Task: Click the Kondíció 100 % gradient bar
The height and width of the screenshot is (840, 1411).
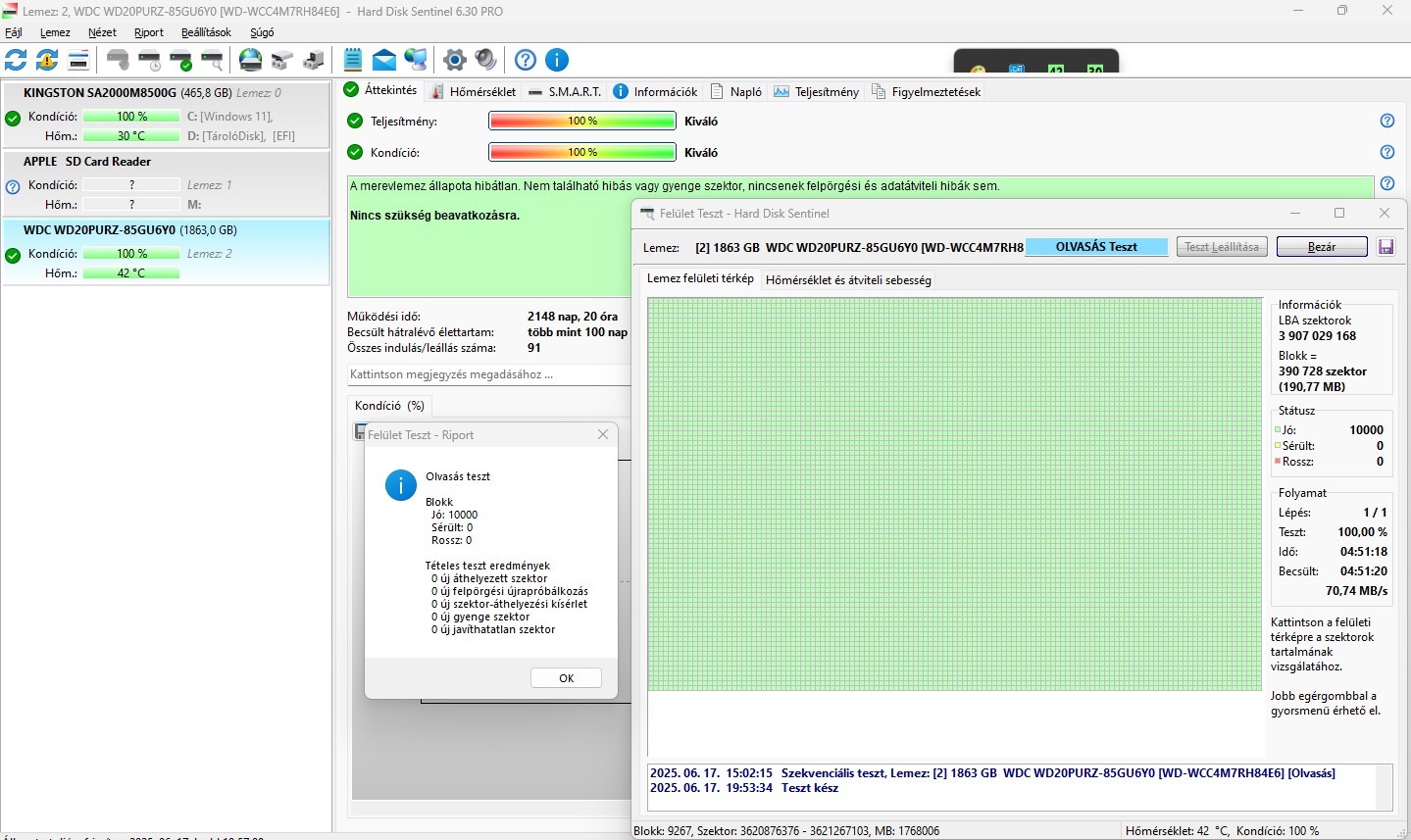Action: coord(582,152)
